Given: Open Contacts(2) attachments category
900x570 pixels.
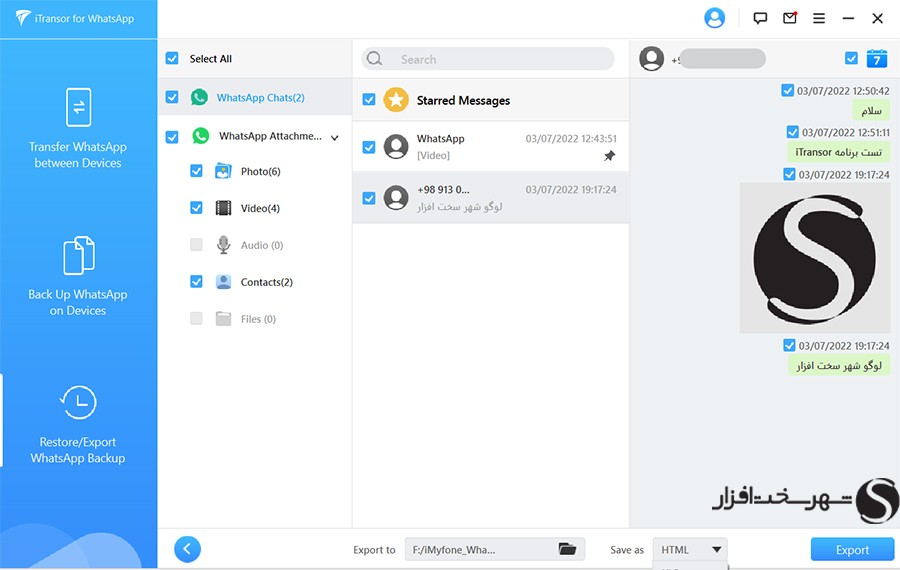Looking at the screenshot, I should (266, 282).
